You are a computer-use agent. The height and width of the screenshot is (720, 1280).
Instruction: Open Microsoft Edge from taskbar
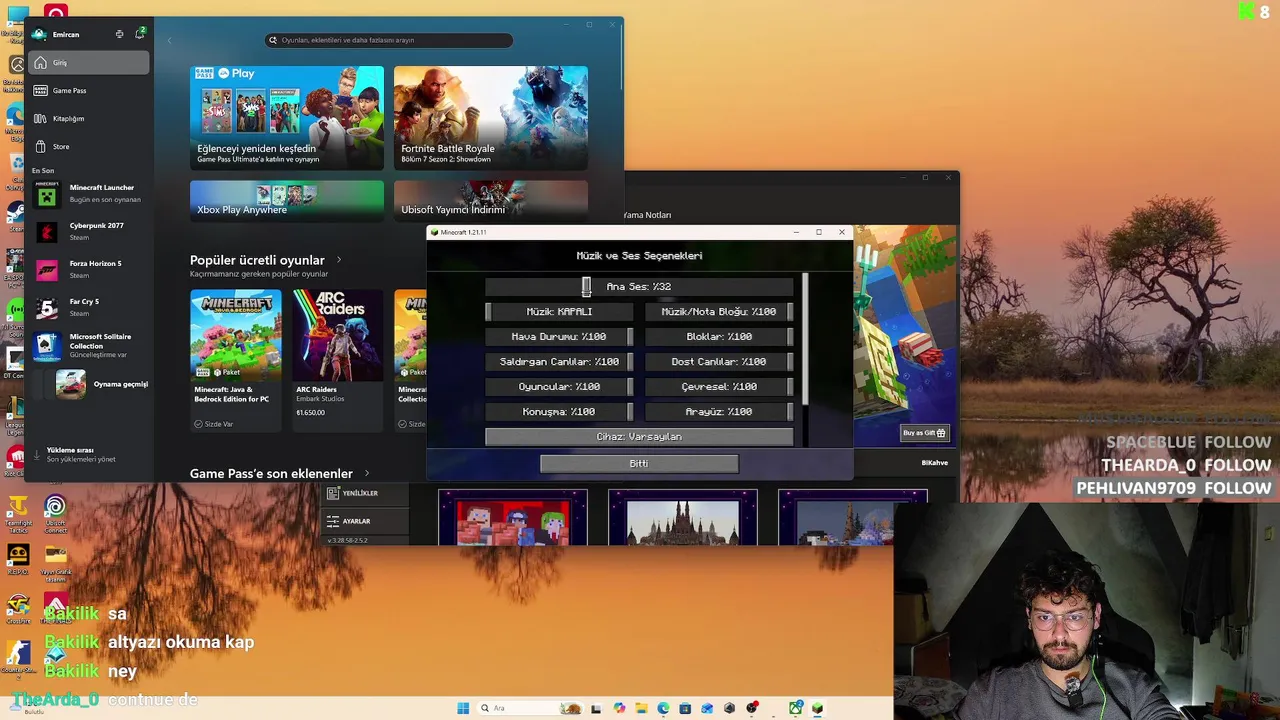[x=663, y=708]
